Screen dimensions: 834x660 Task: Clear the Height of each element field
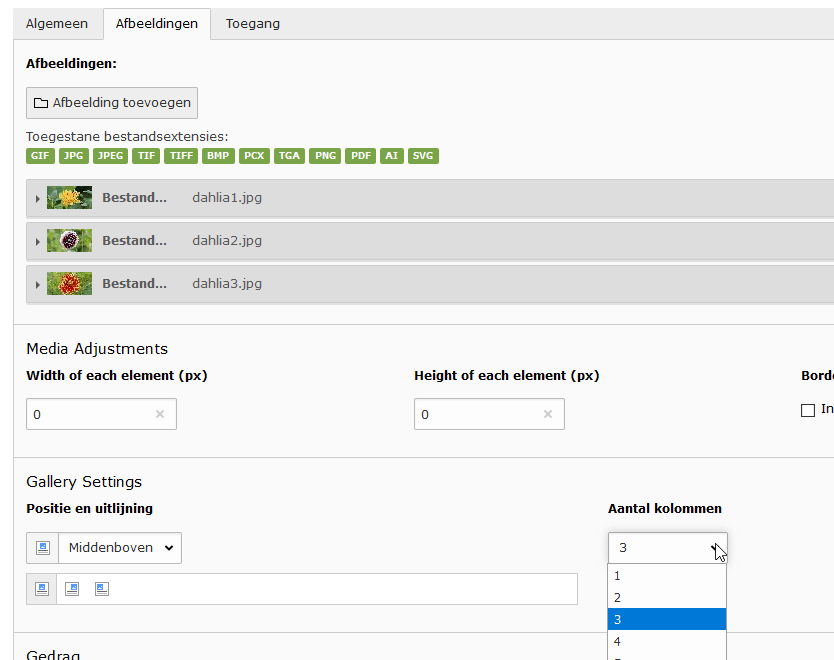click(547, 414)
